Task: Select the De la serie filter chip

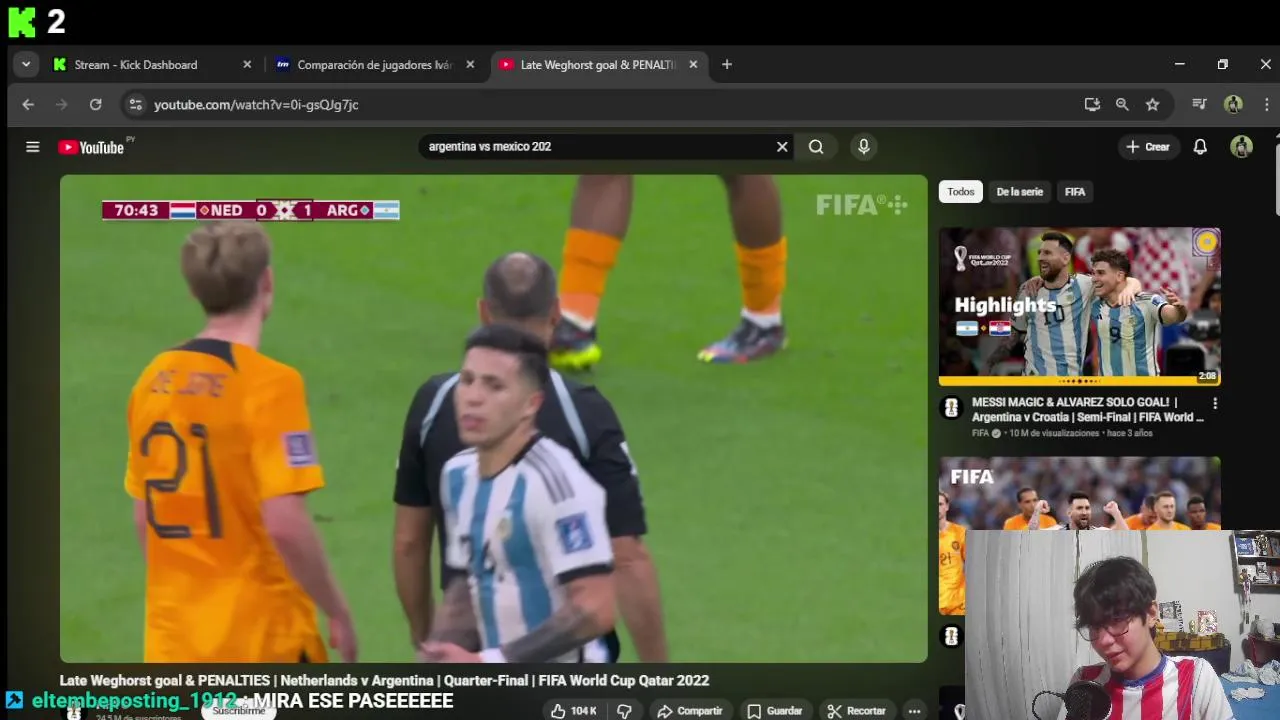Action: coord(1019,191)
